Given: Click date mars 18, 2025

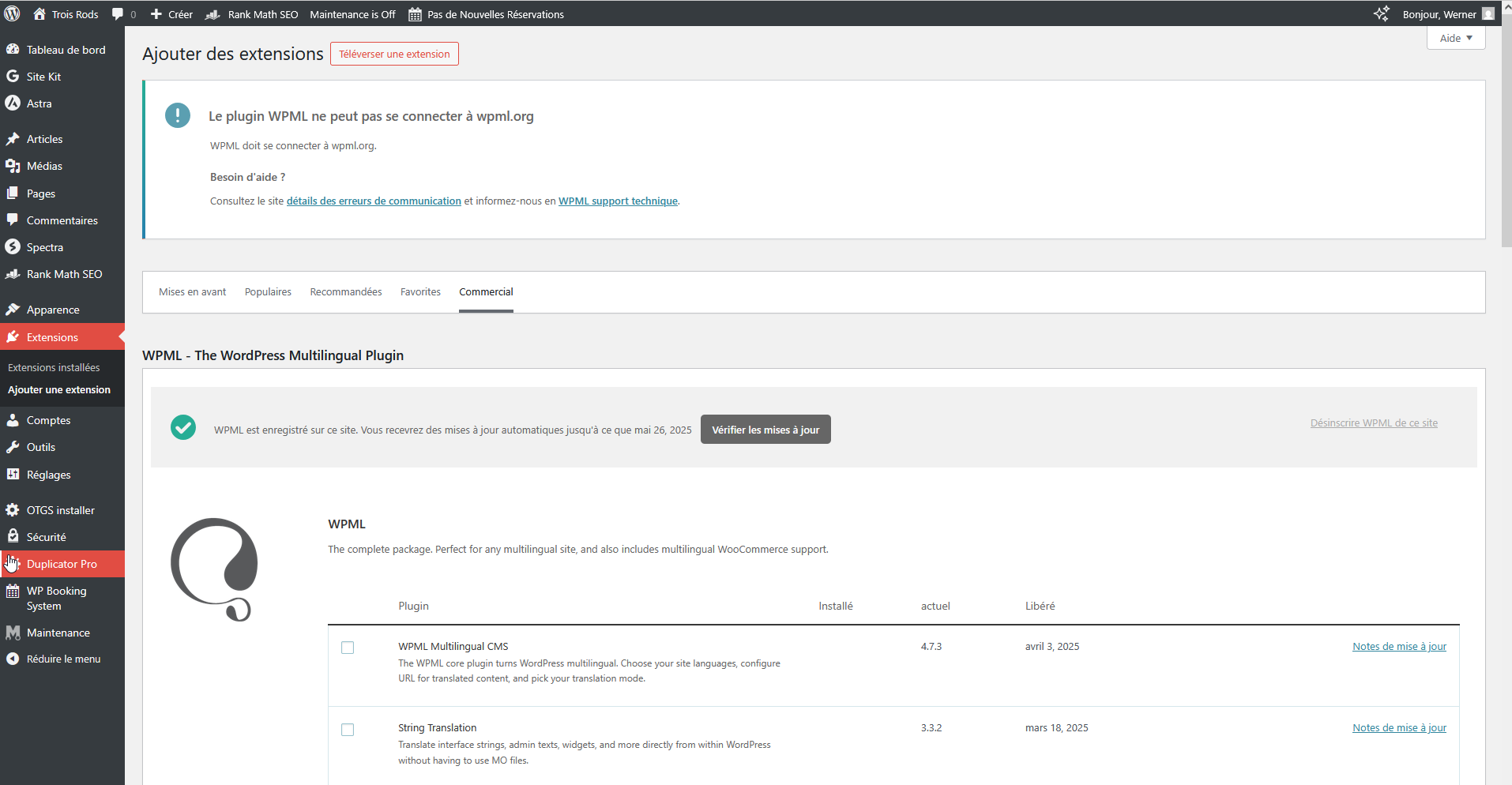Looking at the screenshot, I should pos(1057,727).
